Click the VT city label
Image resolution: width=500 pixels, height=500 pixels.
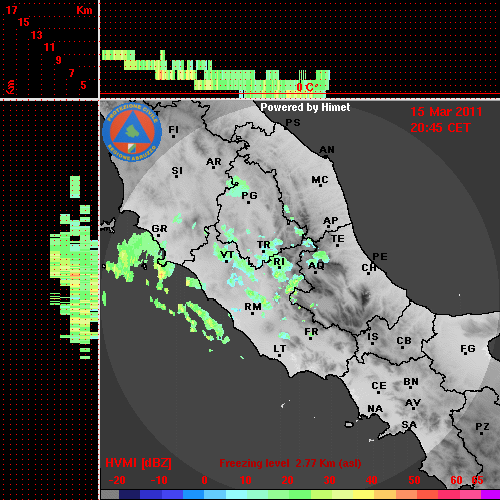pyautogui.click(x=227, y=255)
